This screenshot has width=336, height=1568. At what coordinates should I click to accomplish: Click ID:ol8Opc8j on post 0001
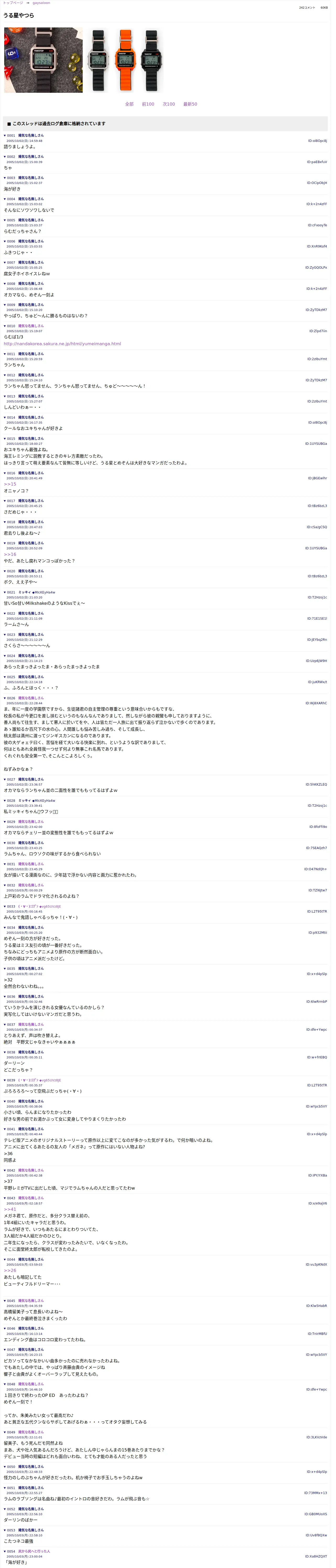click(x=317, y=141)
